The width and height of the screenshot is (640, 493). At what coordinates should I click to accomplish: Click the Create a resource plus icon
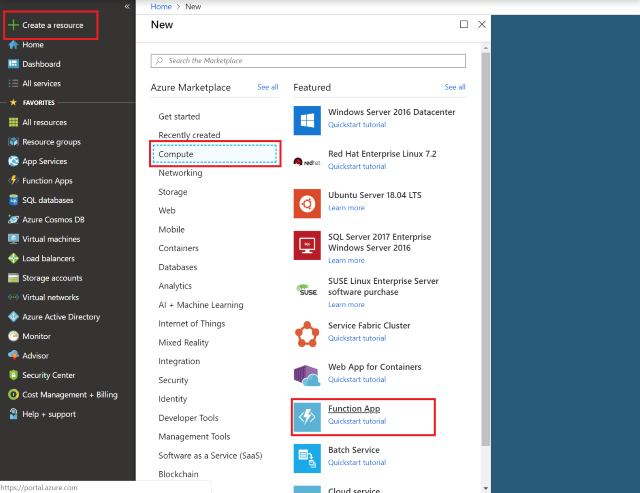pyautogui.click(x=13, y=25)
